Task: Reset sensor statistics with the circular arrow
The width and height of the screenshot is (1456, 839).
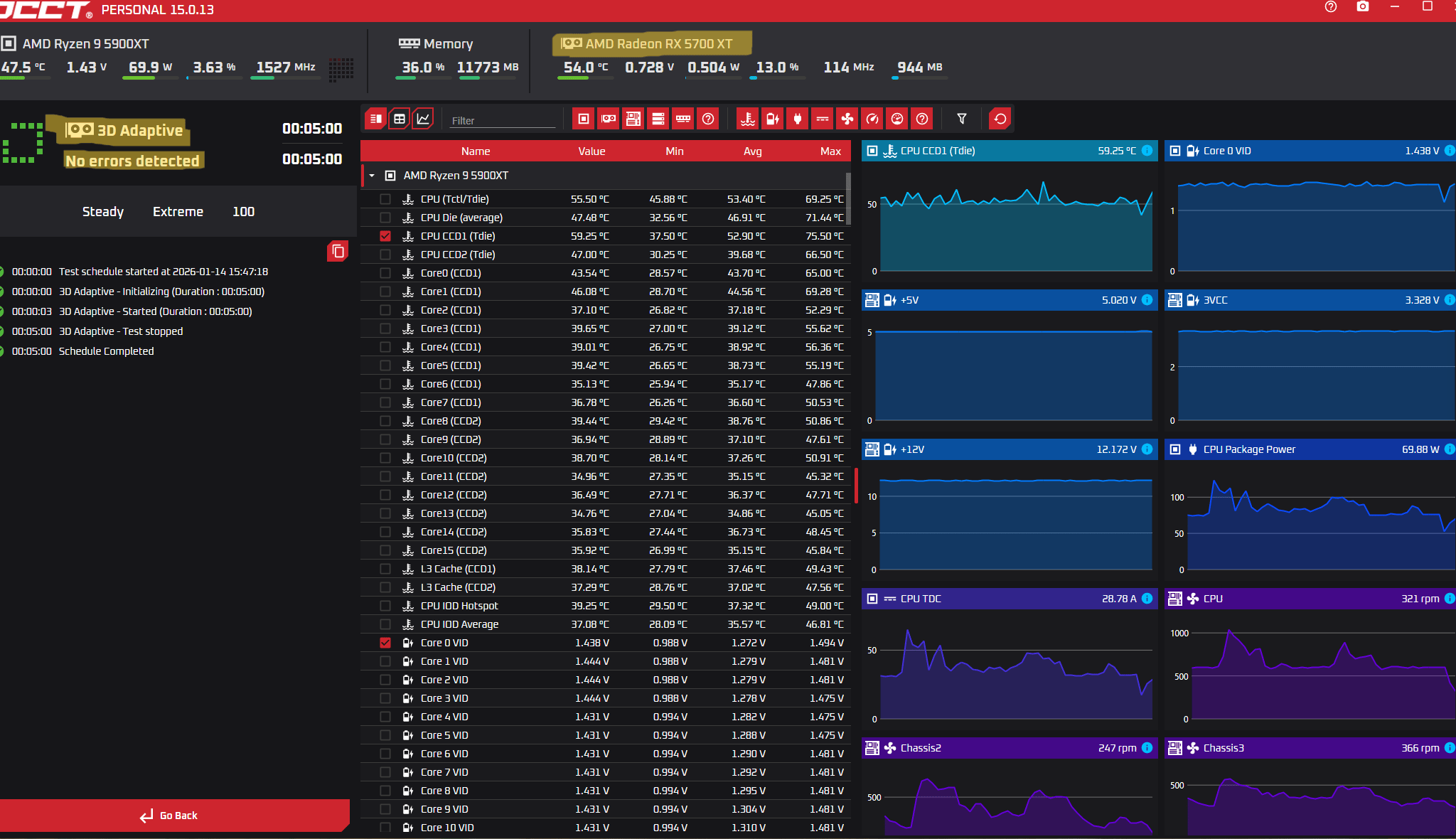Action: pos(1000,119)
